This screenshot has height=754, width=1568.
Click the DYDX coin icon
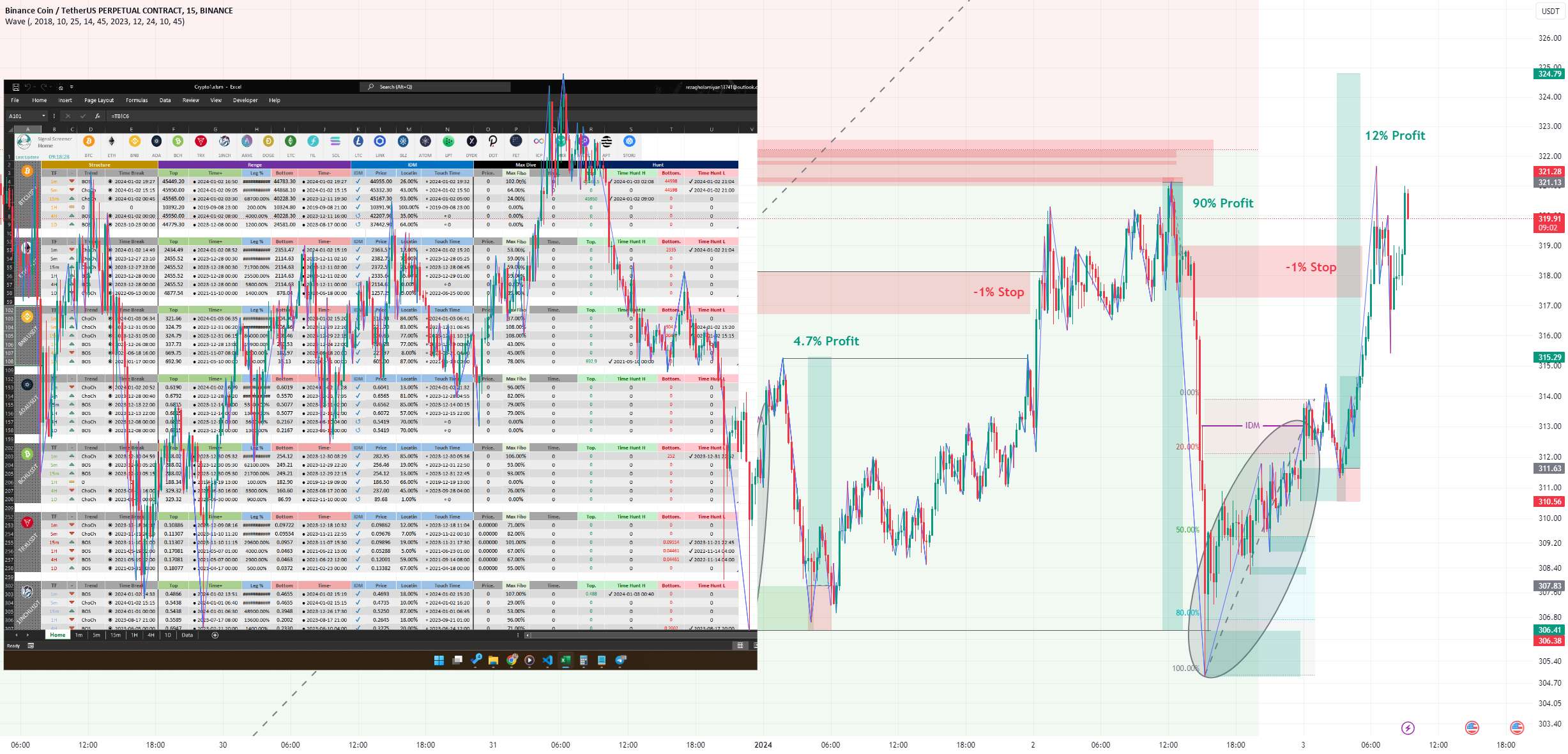point(471,141)
